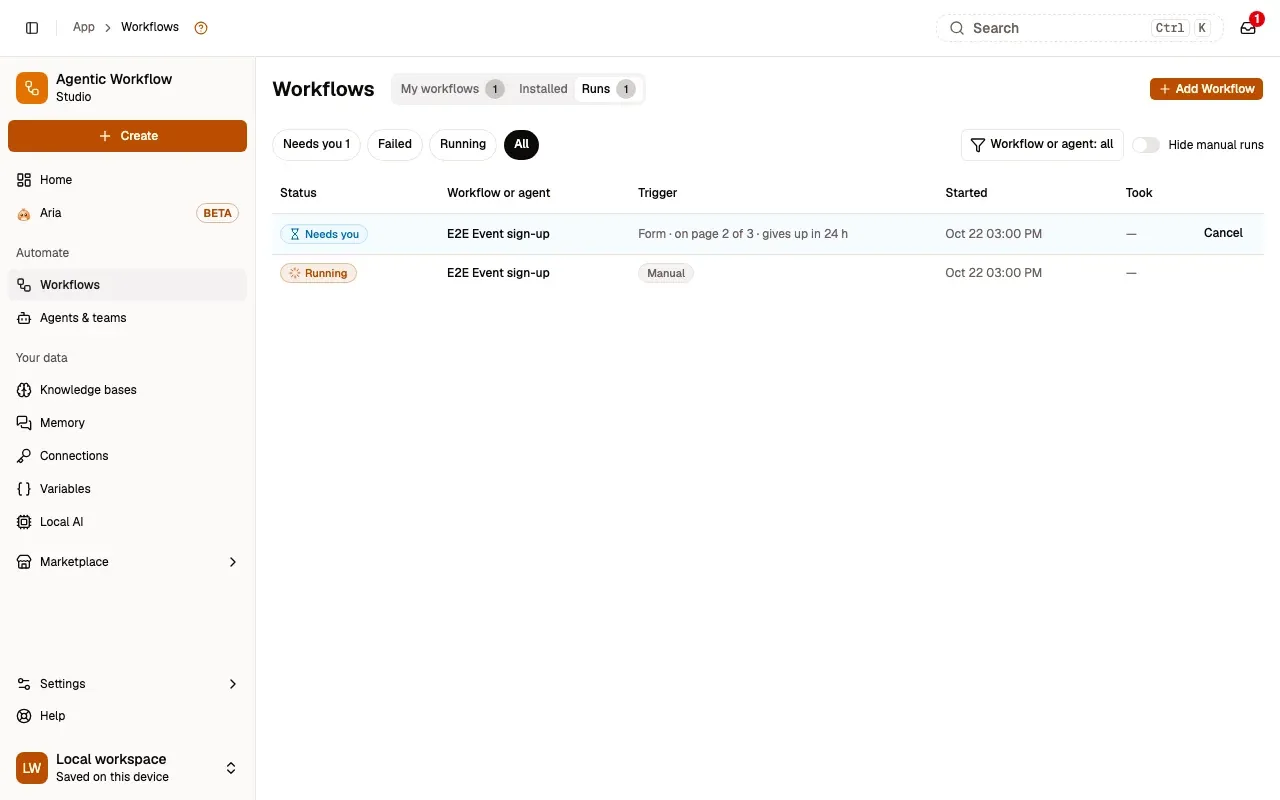Click the Status column header

point(298,193)
